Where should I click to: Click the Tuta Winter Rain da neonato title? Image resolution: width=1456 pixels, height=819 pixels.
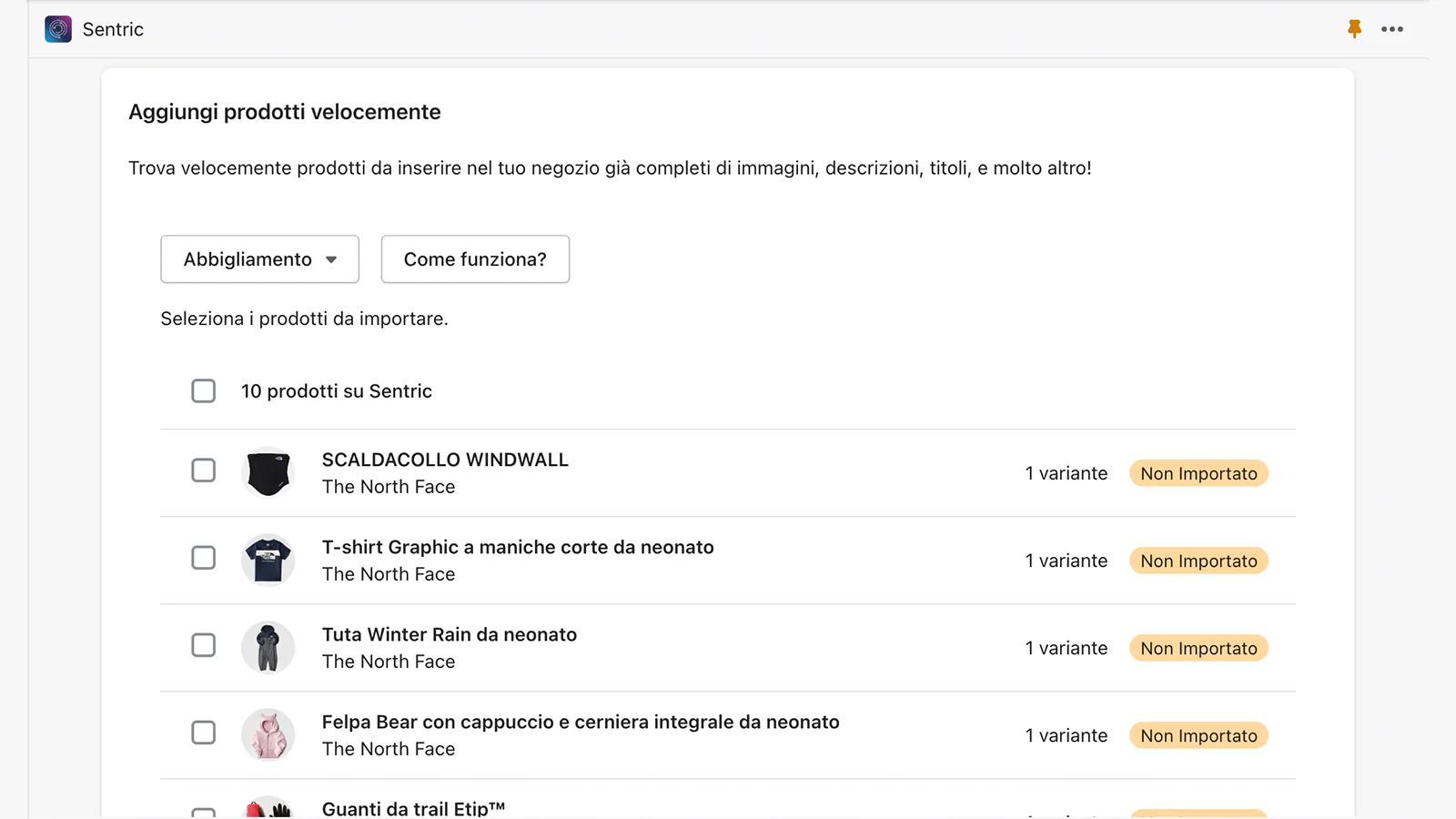(450, 634)
